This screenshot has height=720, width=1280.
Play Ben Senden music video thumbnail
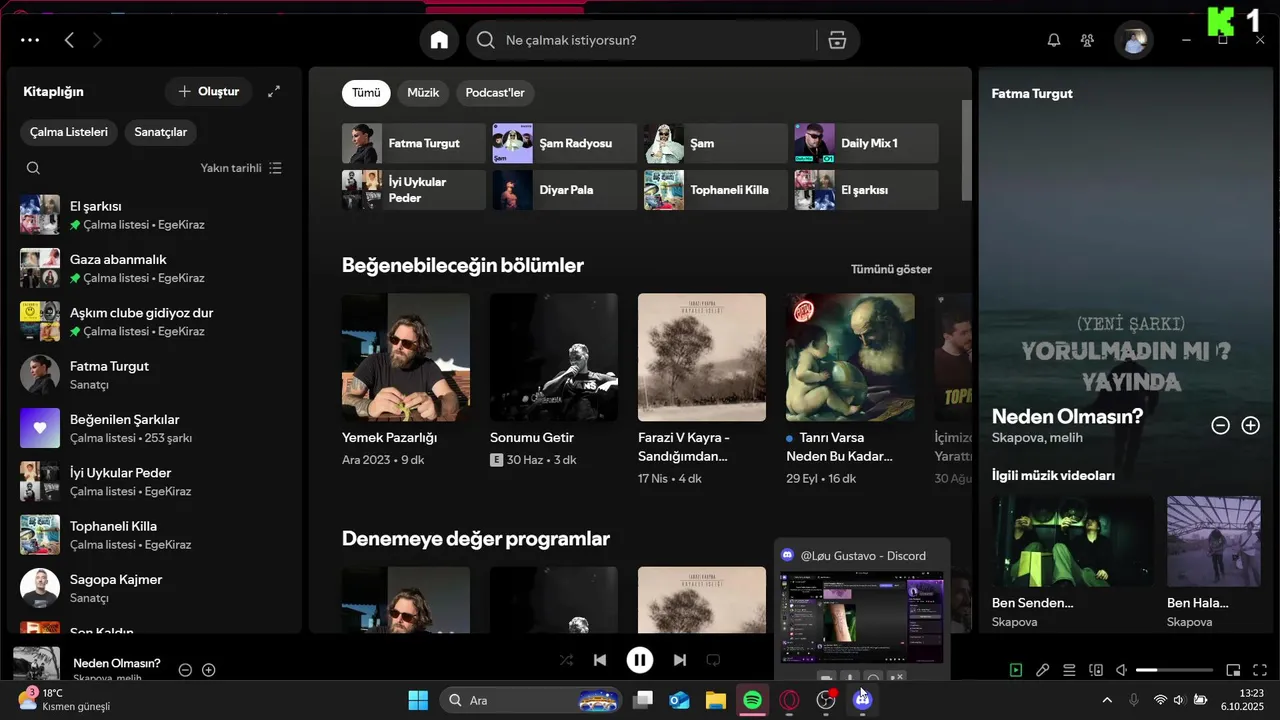coord(1072,541)
